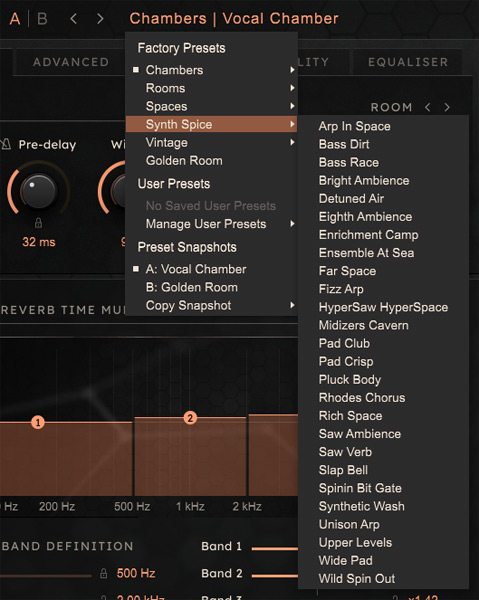Open Copy Snapshot submenu
479x600 pixels.
coord(212,305)
